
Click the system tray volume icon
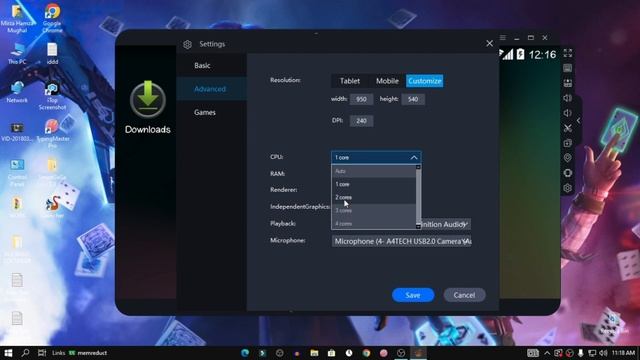click(x=604, y=353)
